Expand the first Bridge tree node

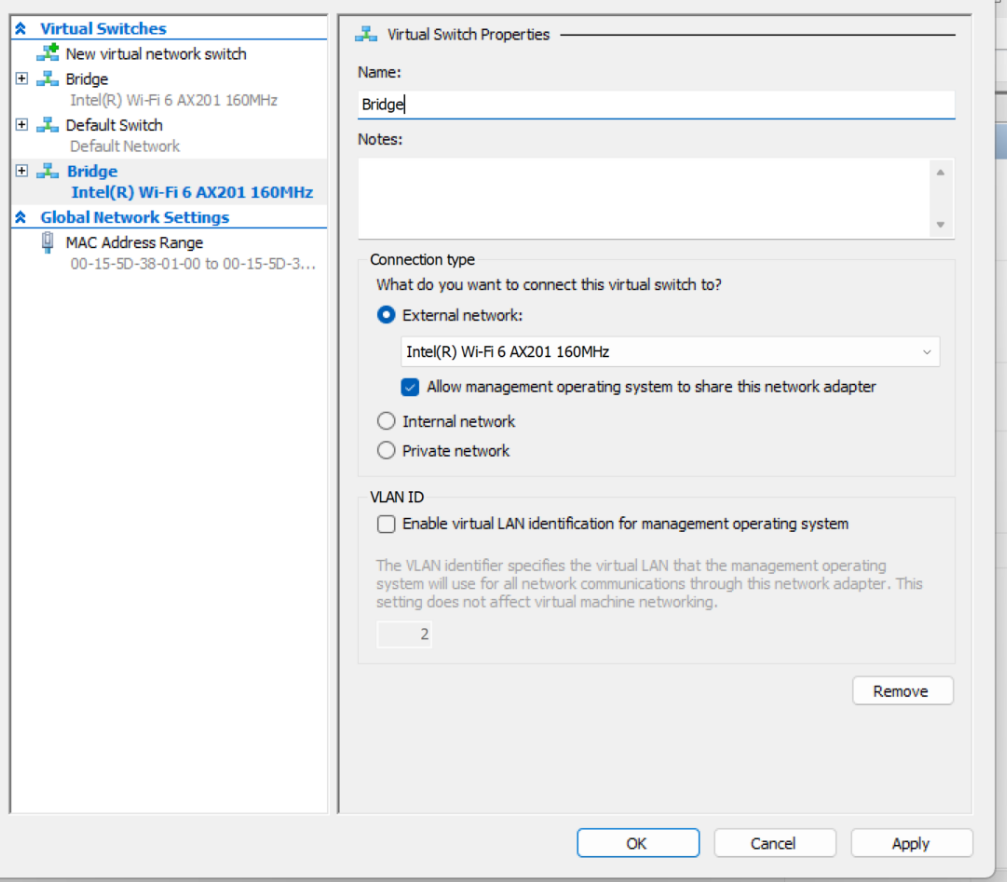(x=21, y=79)
